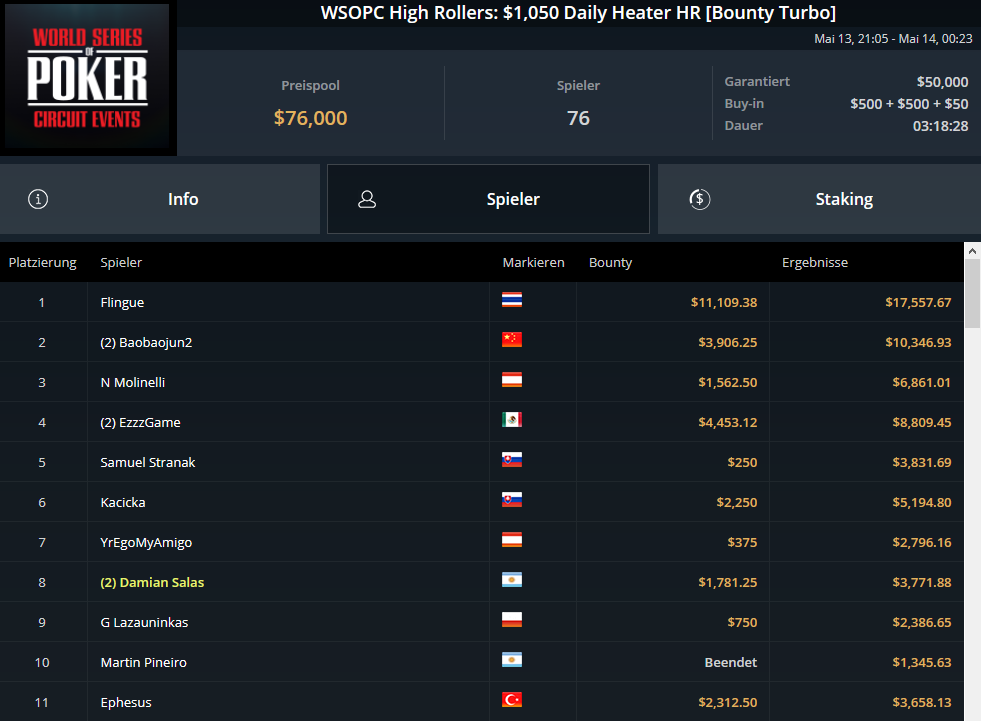This screenshot has width=981, height=721.
Task: Click the info circle icon
Action: 38,199
